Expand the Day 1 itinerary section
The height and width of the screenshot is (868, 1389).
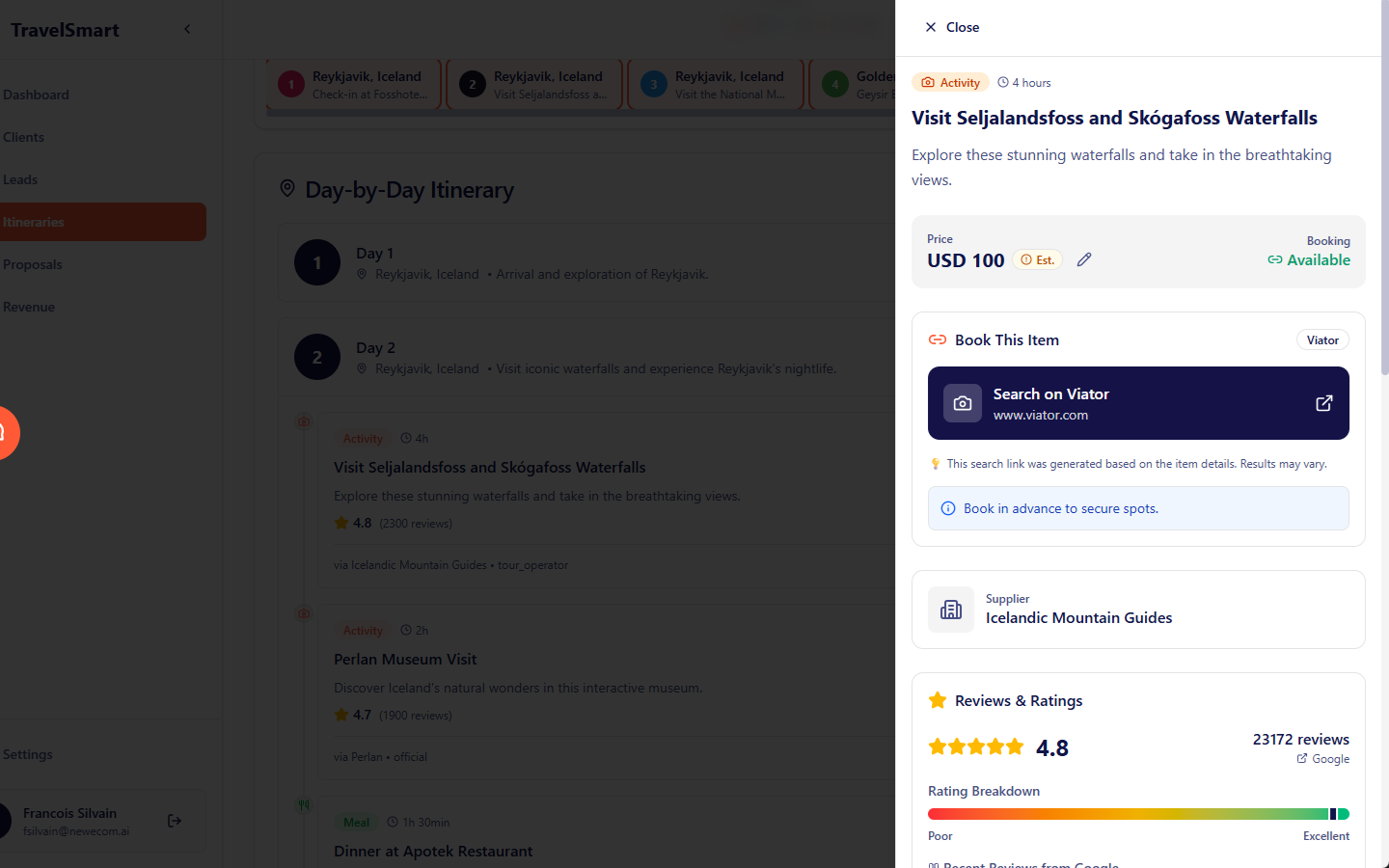(x=579, y=262)
